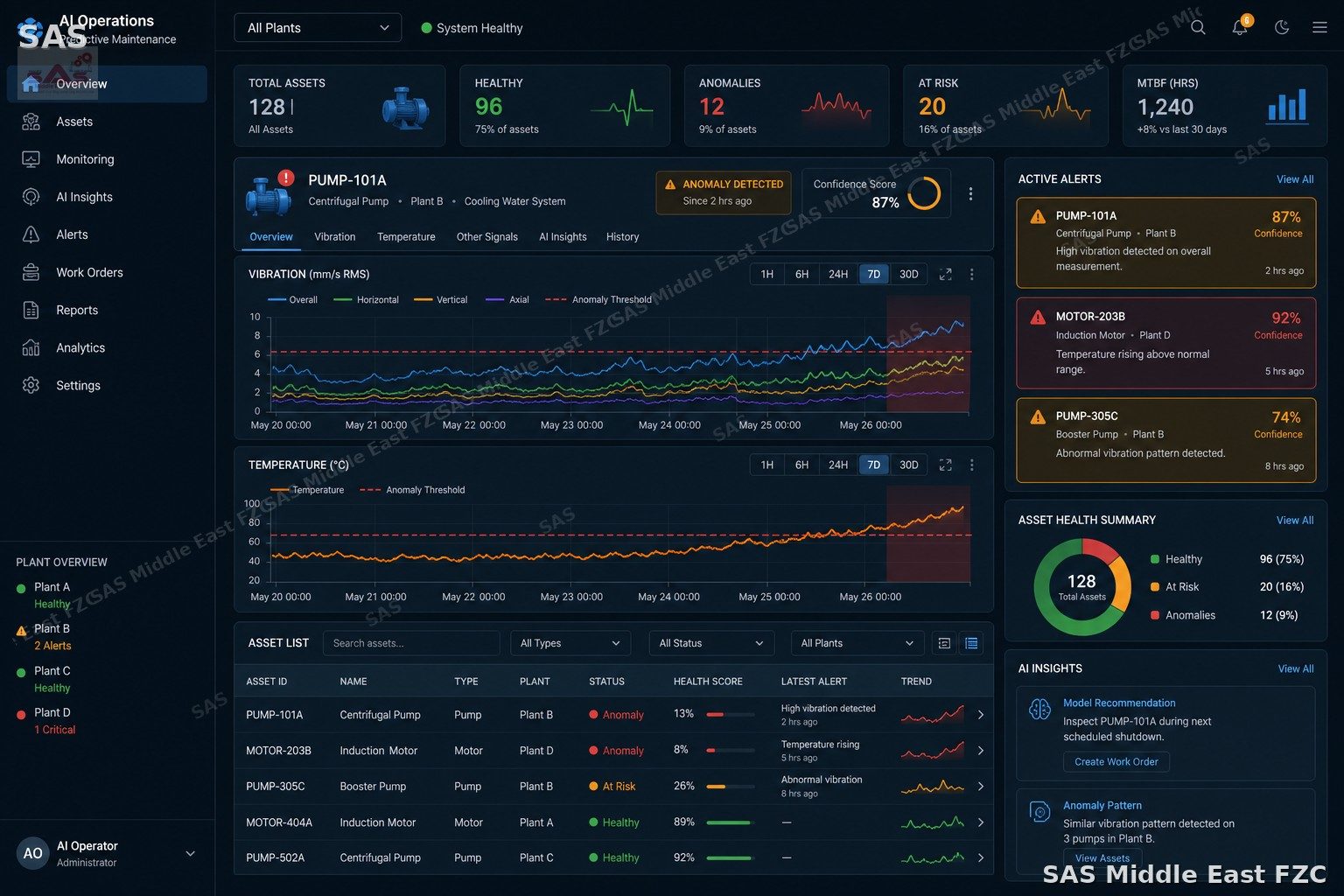Click View All in Asset Health Summary
This screenshot has width=1344, height=896.
[x=1295, y=521]
